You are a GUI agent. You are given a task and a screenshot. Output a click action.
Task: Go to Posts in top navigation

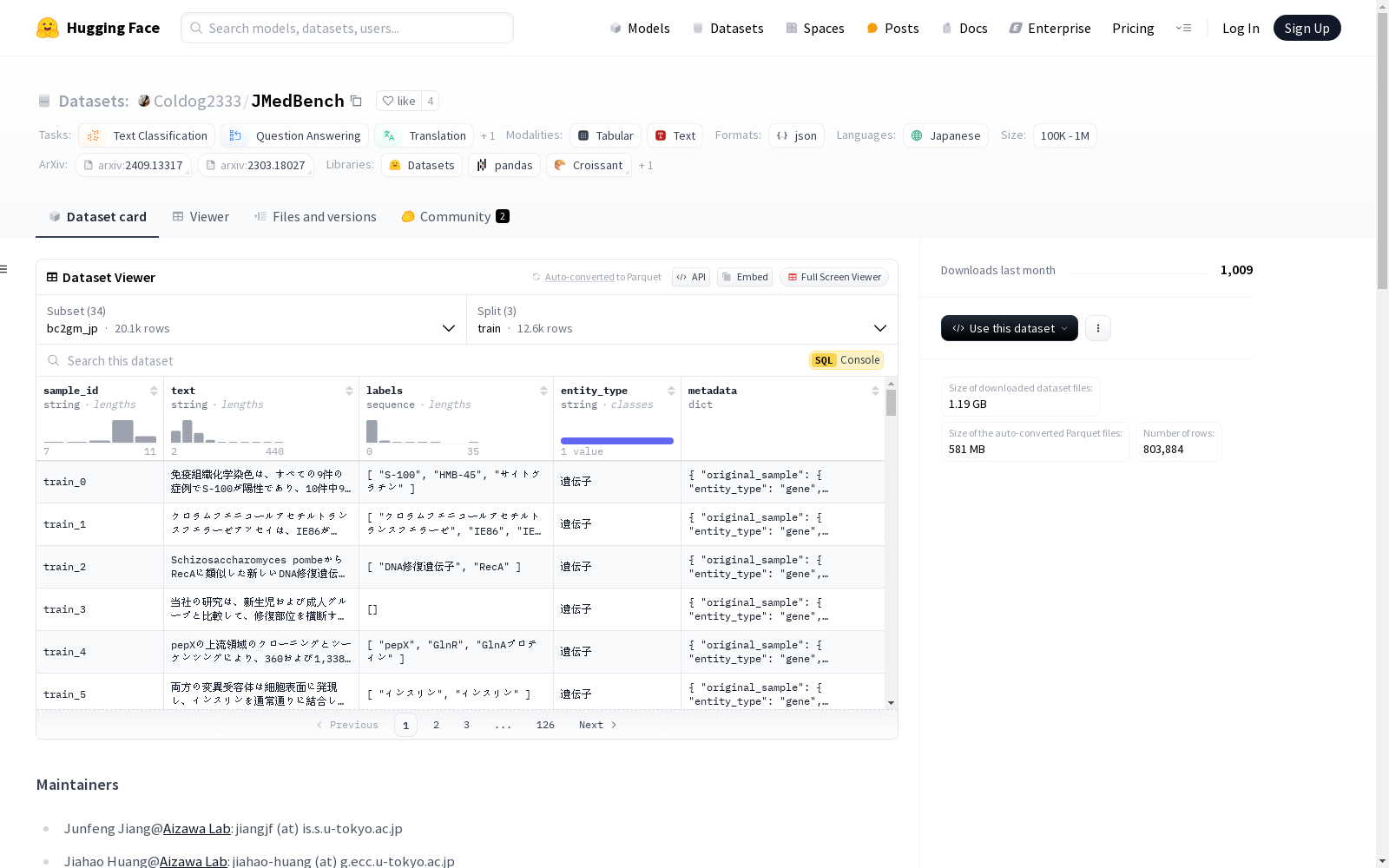tap(893, 28)
